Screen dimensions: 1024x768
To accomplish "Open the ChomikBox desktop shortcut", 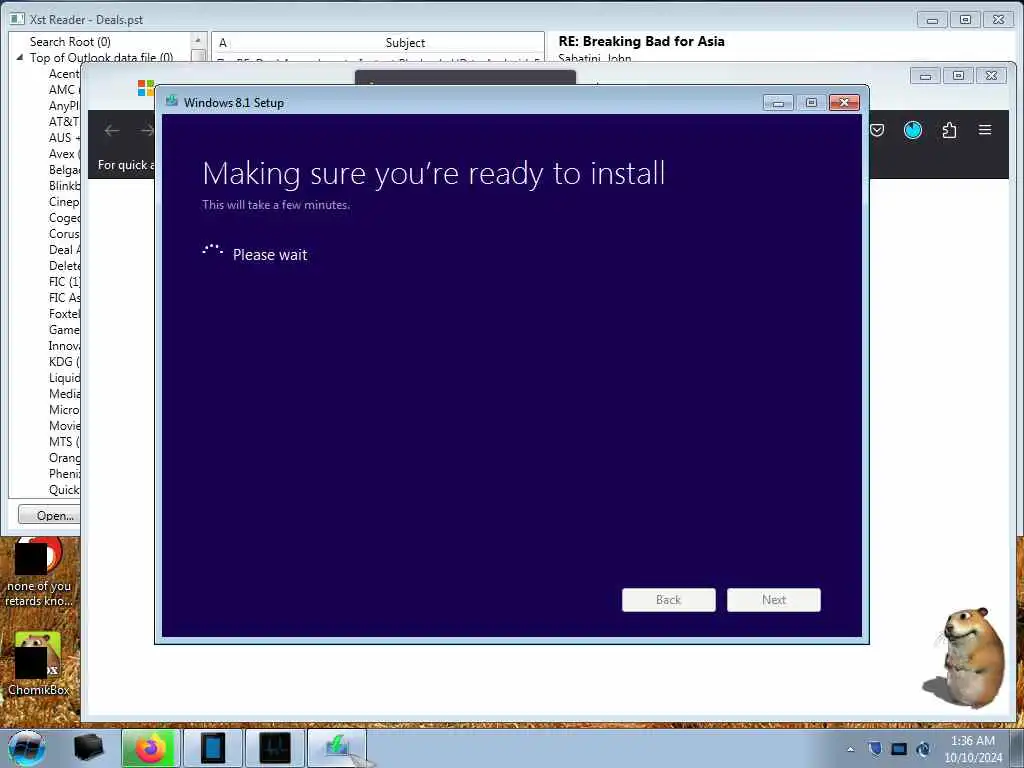I will click(38, 664).
